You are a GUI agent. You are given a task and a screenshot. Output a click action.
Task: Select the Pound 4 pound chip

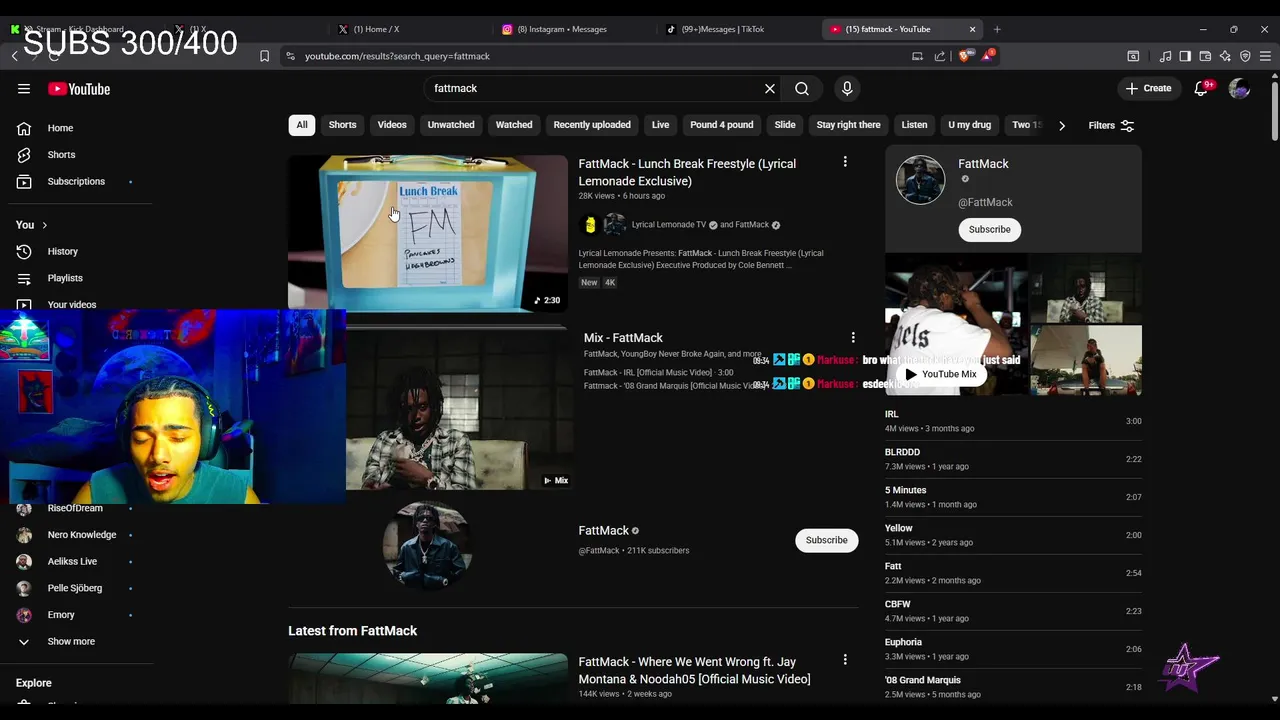click(721, 125)
